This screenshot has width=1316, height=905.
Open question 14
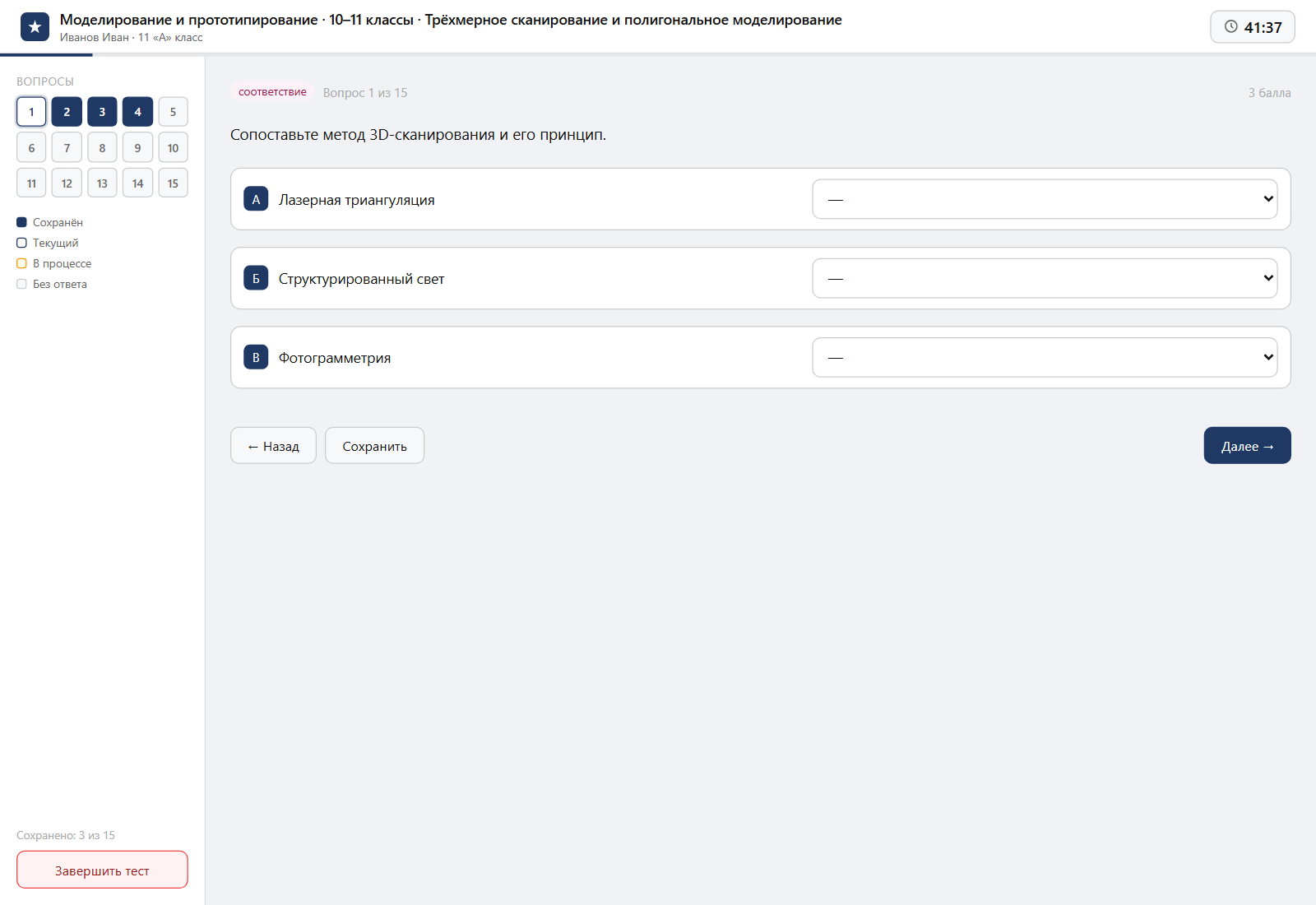point(137,183)
